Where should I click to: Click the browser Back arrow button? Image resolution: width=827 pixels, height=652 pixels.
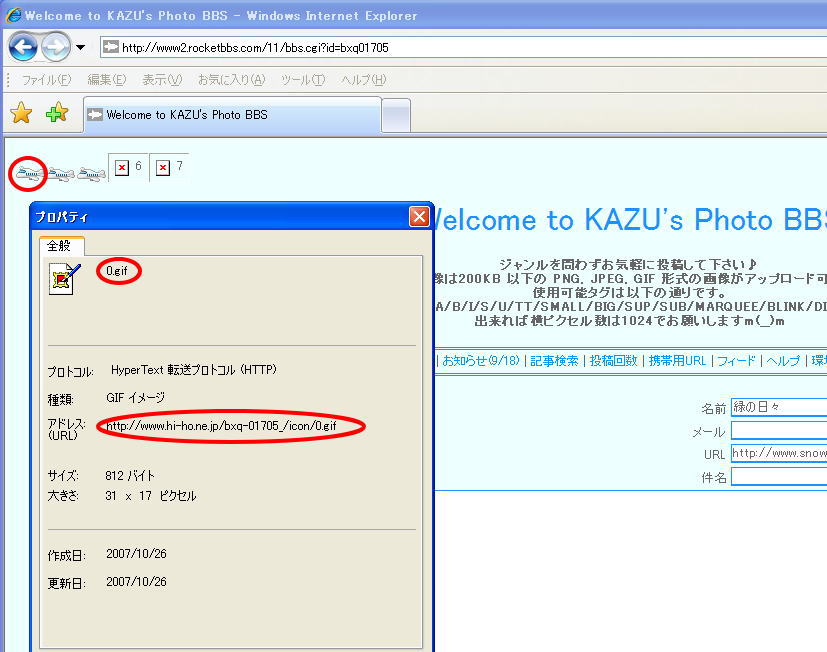click(x=23, y=46)
